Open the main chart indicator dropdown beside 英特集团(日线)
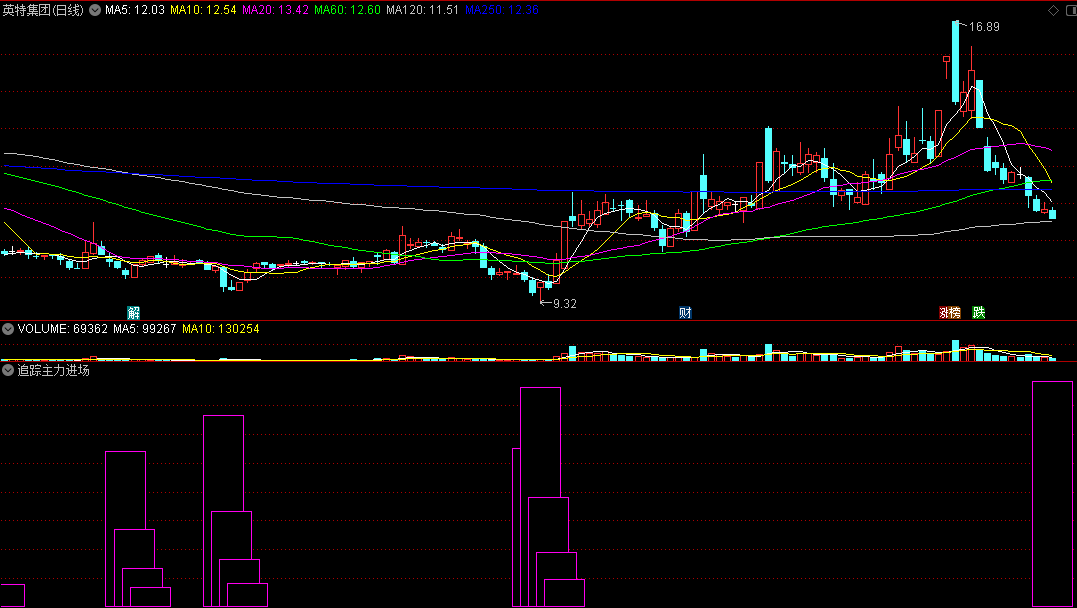 tap(95, 10)
